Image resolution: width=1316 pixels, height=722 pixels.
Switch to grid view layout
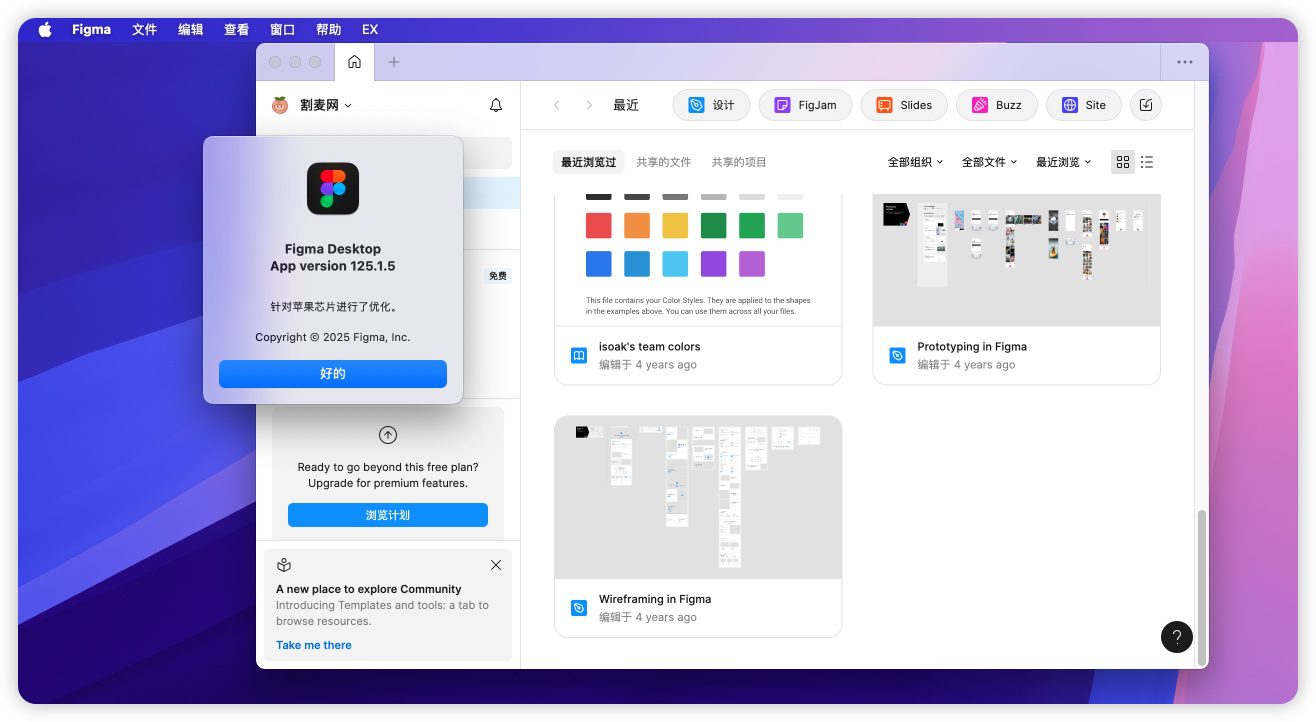click(1123, 162)
